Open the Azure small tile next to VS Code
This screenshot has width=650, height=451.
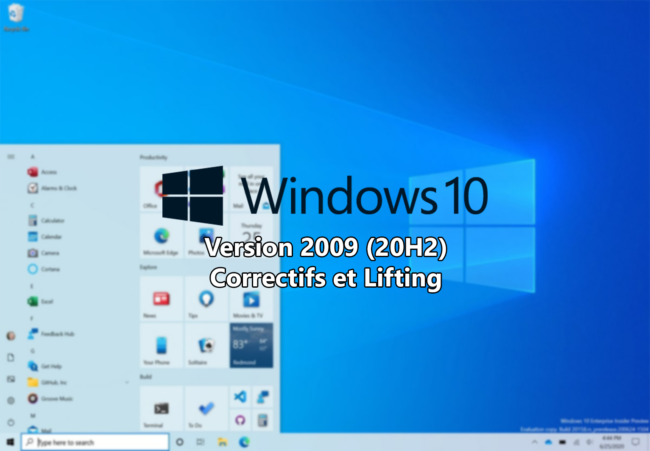(263, 397)
